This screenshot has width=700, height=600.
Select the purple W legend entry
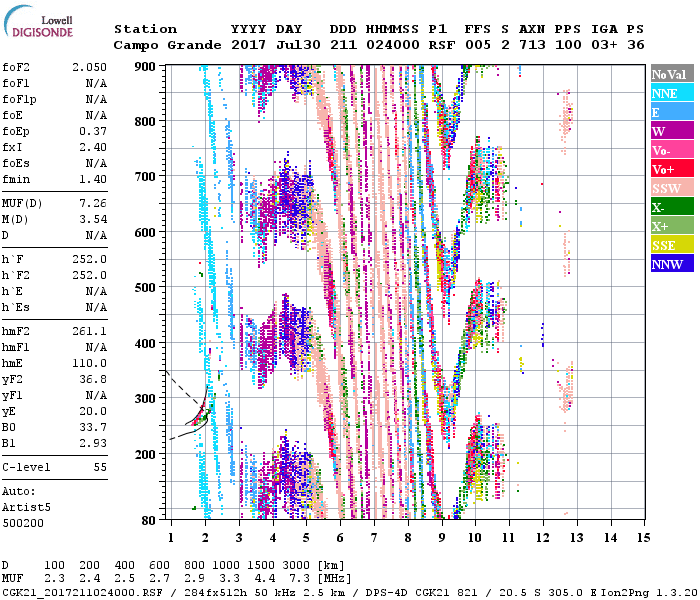671,131
